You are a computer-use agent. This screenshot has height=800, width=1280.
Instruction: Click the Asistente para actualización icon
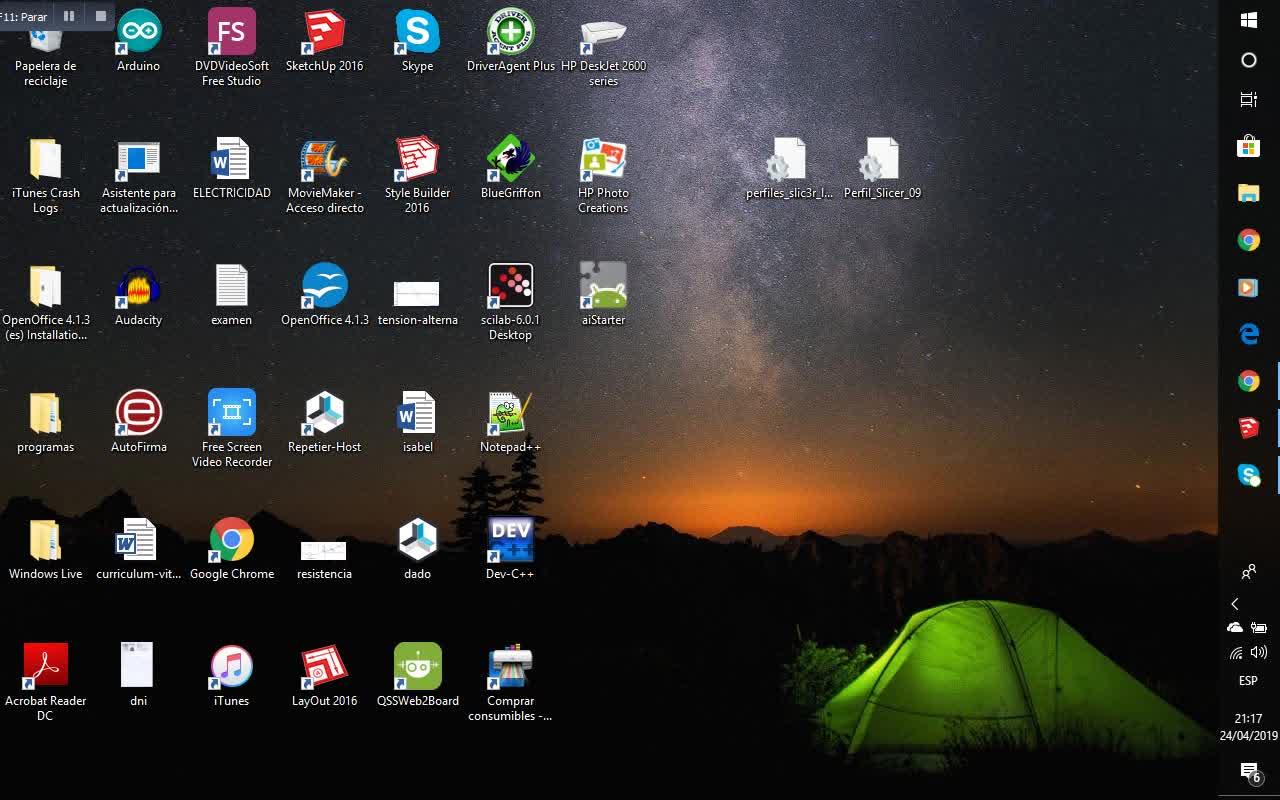pyautogui.click(x=138, y=175)
